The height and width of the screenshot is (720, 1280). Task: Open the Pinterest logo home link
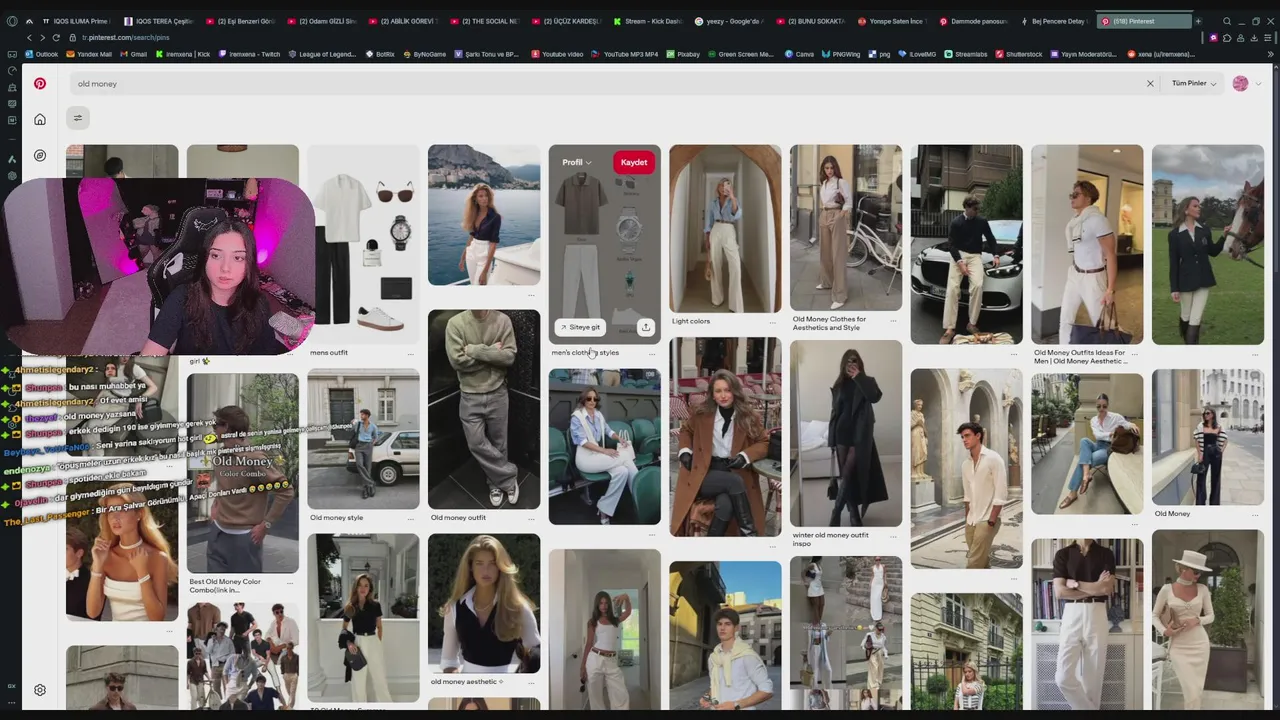40,84
